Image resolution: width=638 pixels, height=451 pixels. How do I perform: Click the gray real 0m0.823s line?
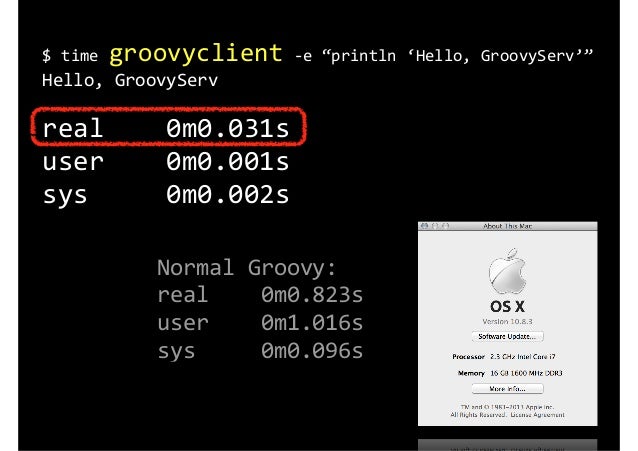260,294
